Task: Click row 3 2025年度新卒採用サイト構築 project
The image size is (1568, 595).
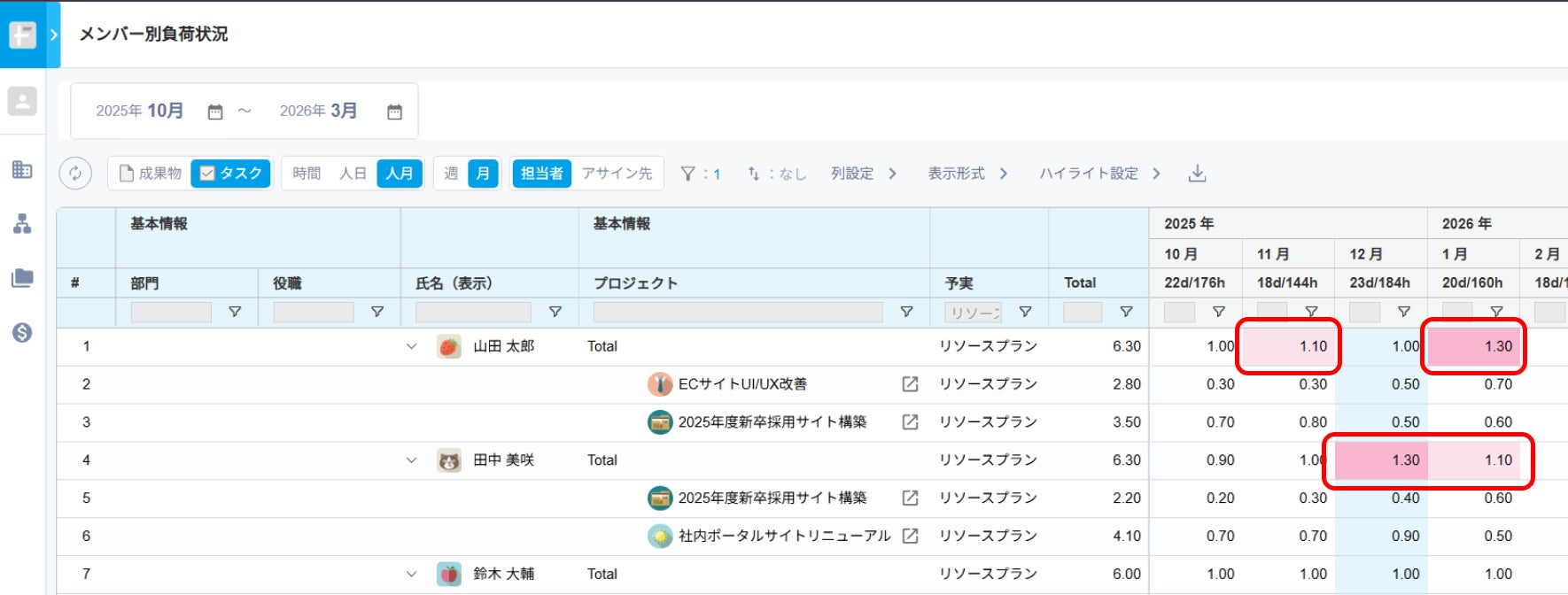Action: click(x=772, y=422)
